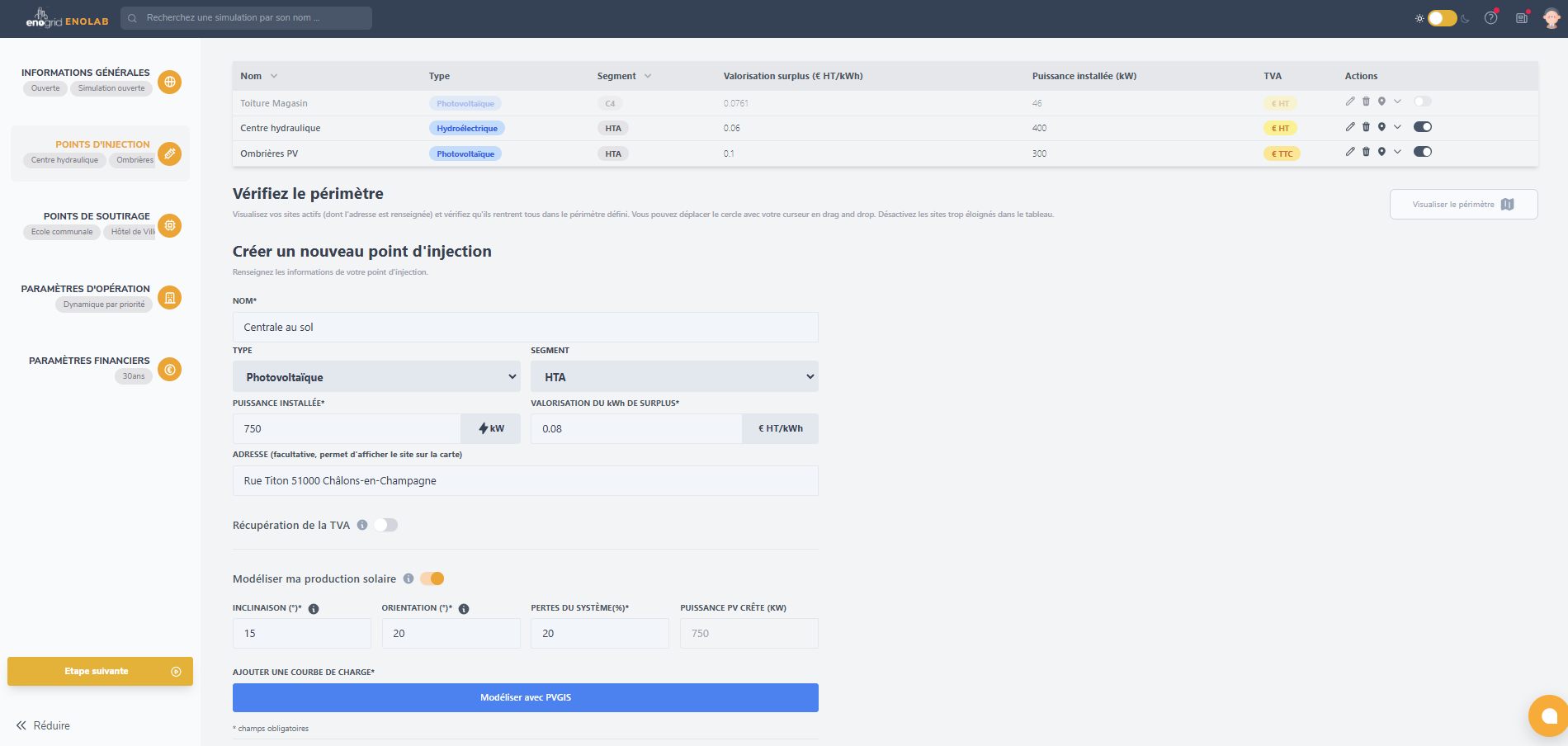Expand the Ombrières PV row chevron
The height and width of the screenshot is (746, 1568).
coord(1397,152)
